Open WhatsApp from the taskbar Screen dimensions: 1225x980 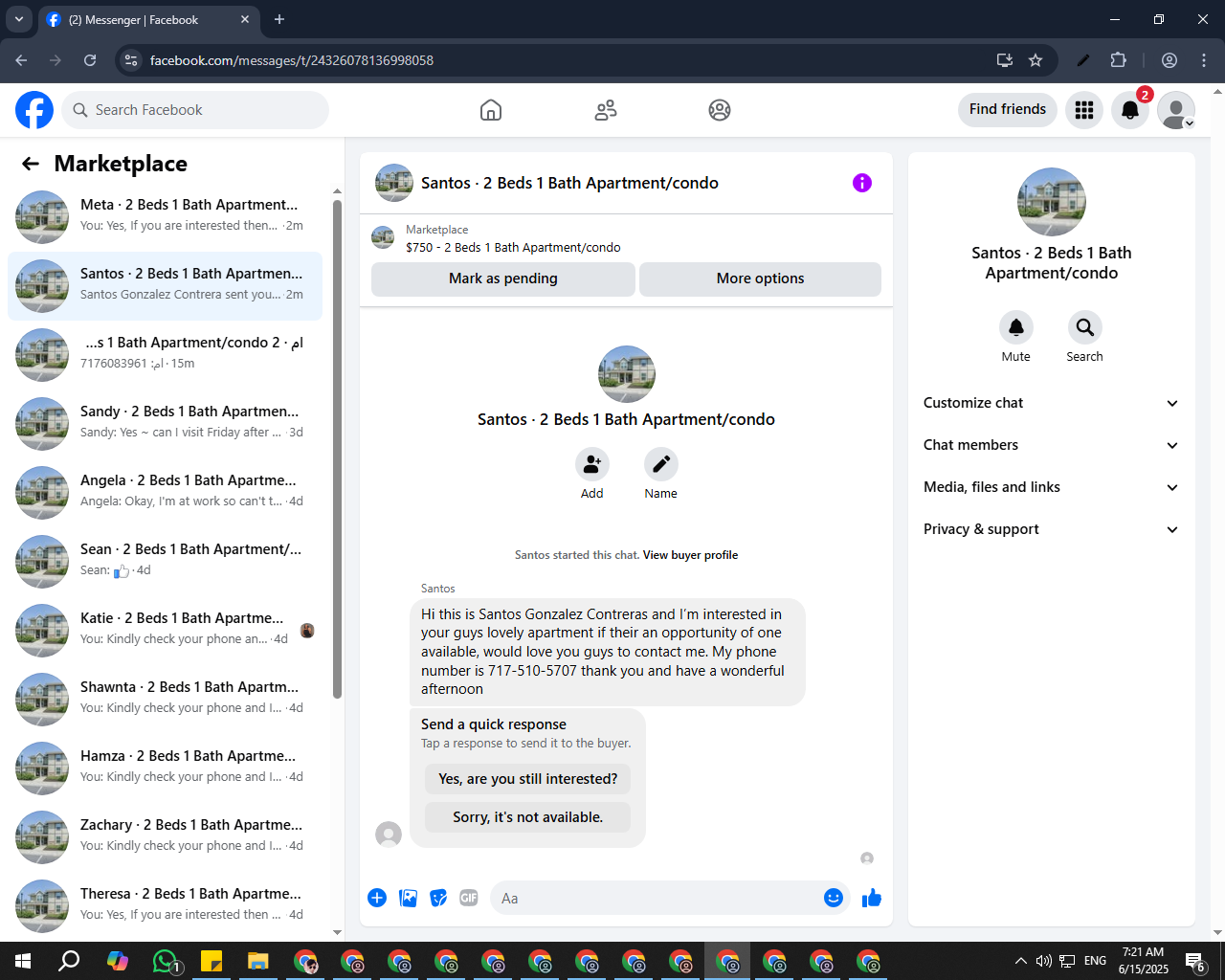(x=165, y=961)
